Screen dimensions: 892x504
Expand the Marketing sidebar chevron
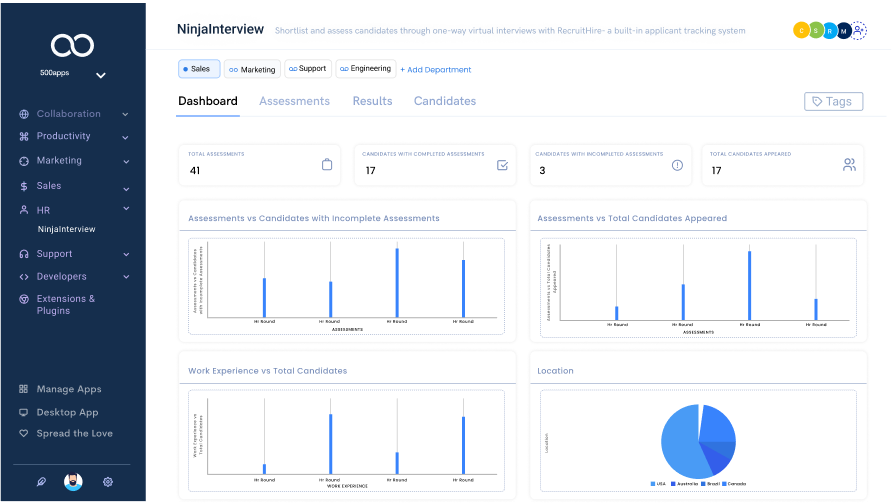click(x=126, y=162)
